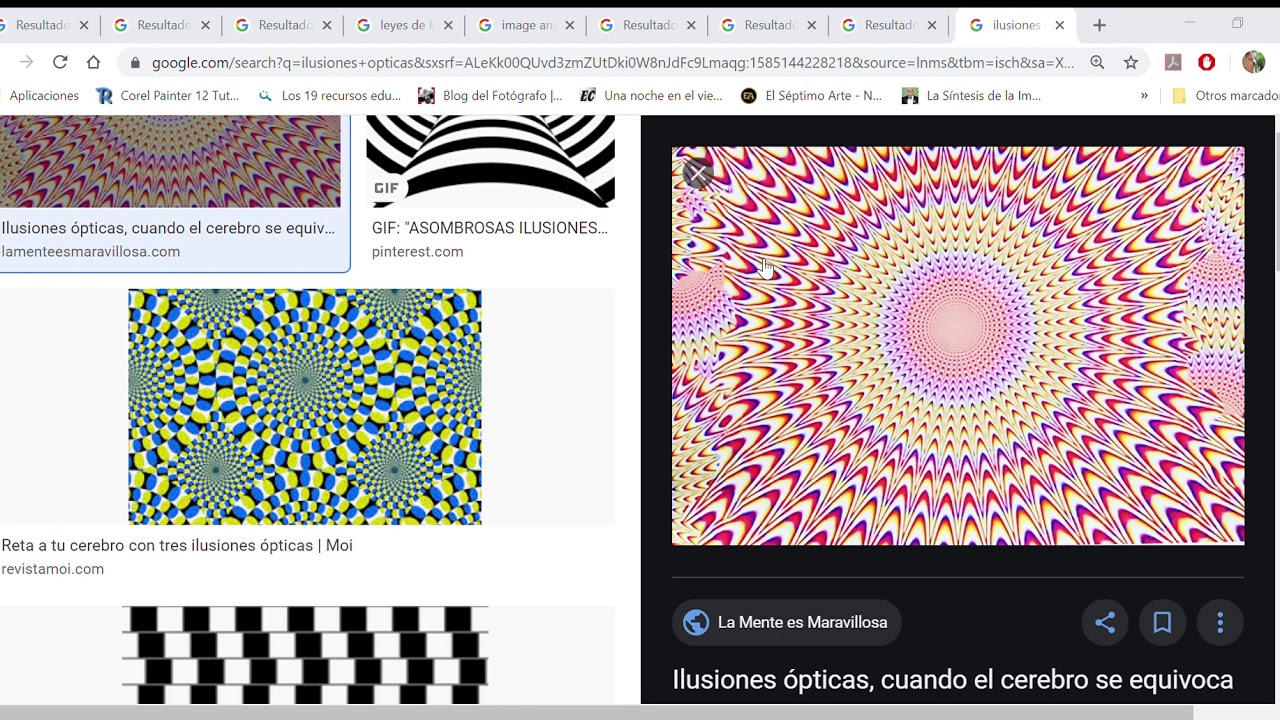Open the three-dot more options menu
Viewport: 1280px width, 720px height.
coord(1220,622)
